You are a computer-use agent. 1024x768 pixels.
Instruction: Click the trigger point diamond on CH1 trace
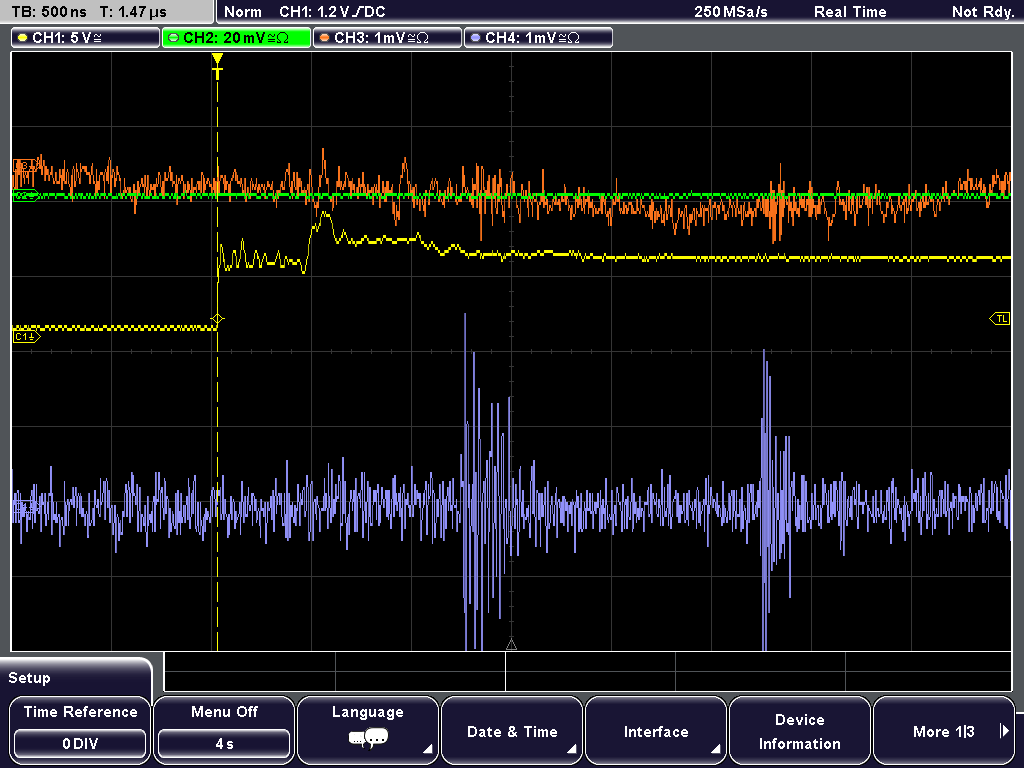[217, 319]
